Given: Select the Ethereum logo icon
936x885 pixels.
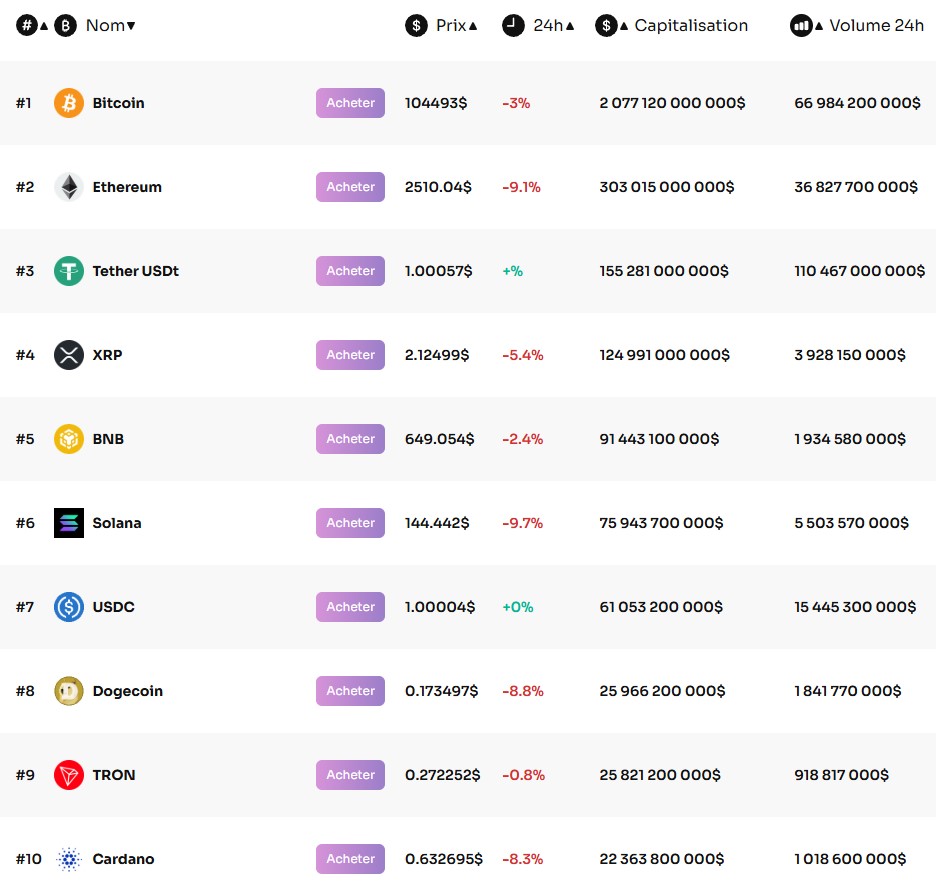Looking at the screenshot, I should pos(68,186).
